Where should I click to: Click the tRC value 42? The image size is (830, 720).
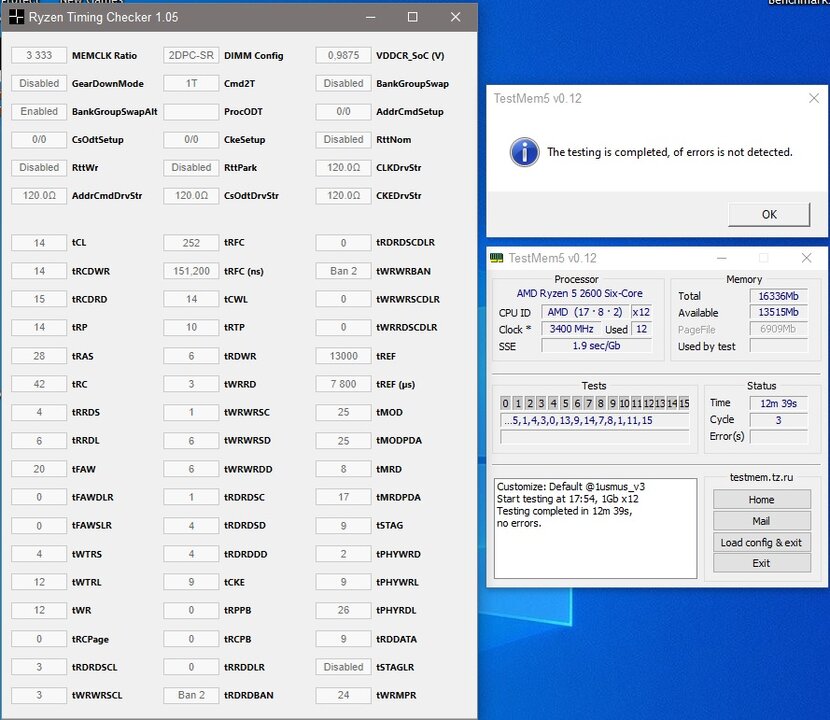pos(39,384)
